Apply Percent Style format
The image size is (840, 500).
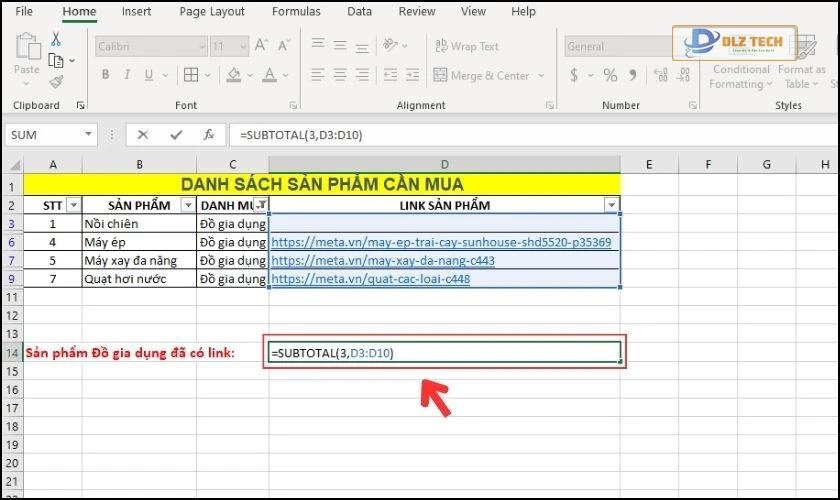coord(609,76)
